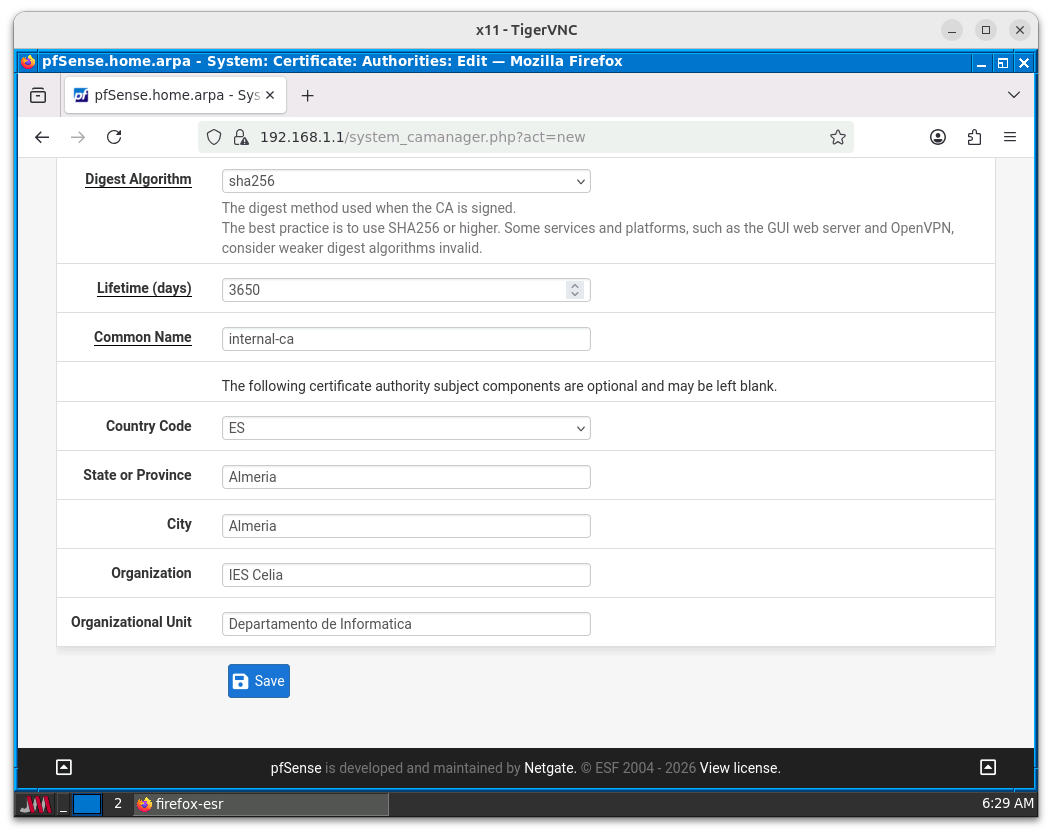Open the View license link

(738, 768)
